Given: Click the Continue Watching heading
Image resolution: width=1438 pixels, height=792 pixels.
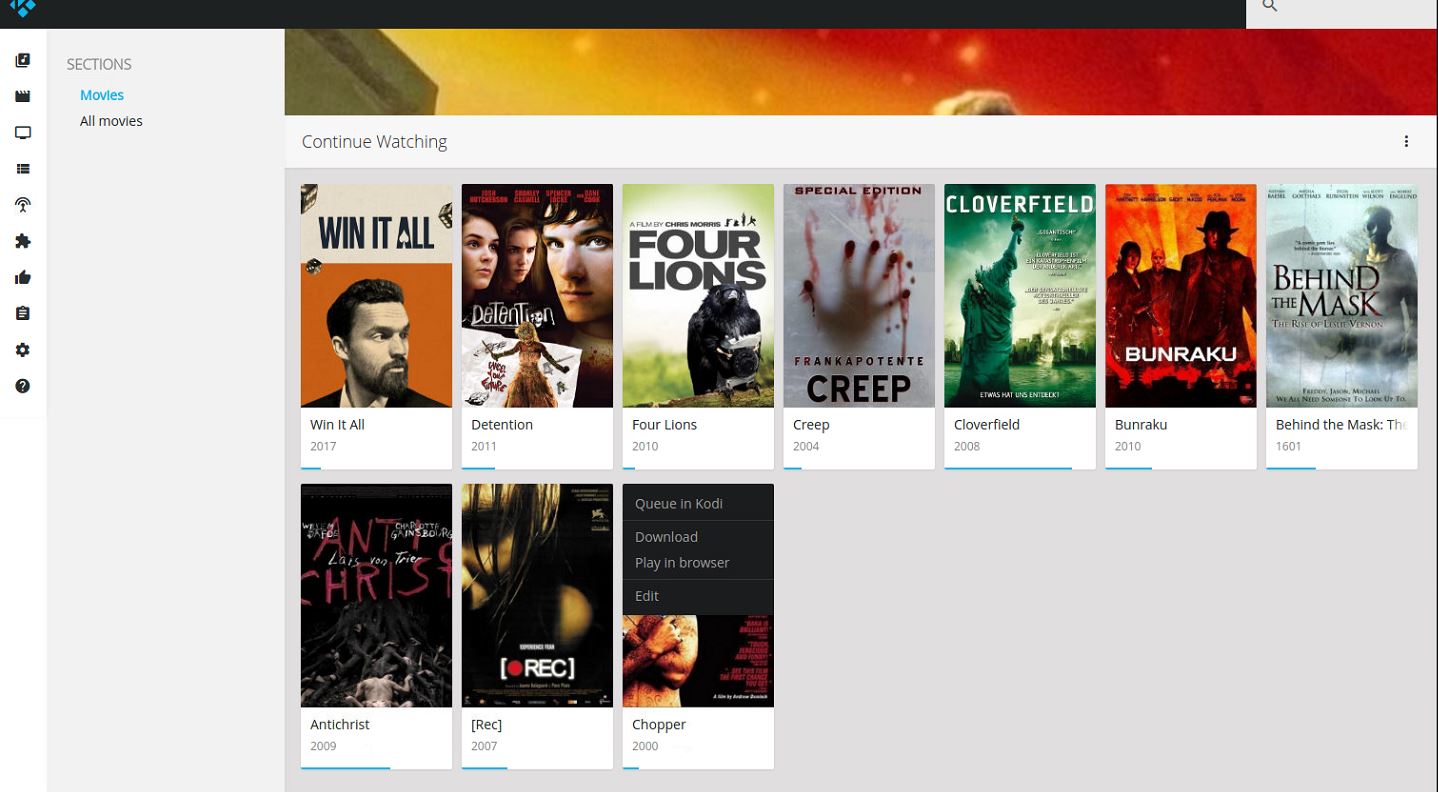Looking at the screenshot, I should pyautogui.click(x=374, y=142).
